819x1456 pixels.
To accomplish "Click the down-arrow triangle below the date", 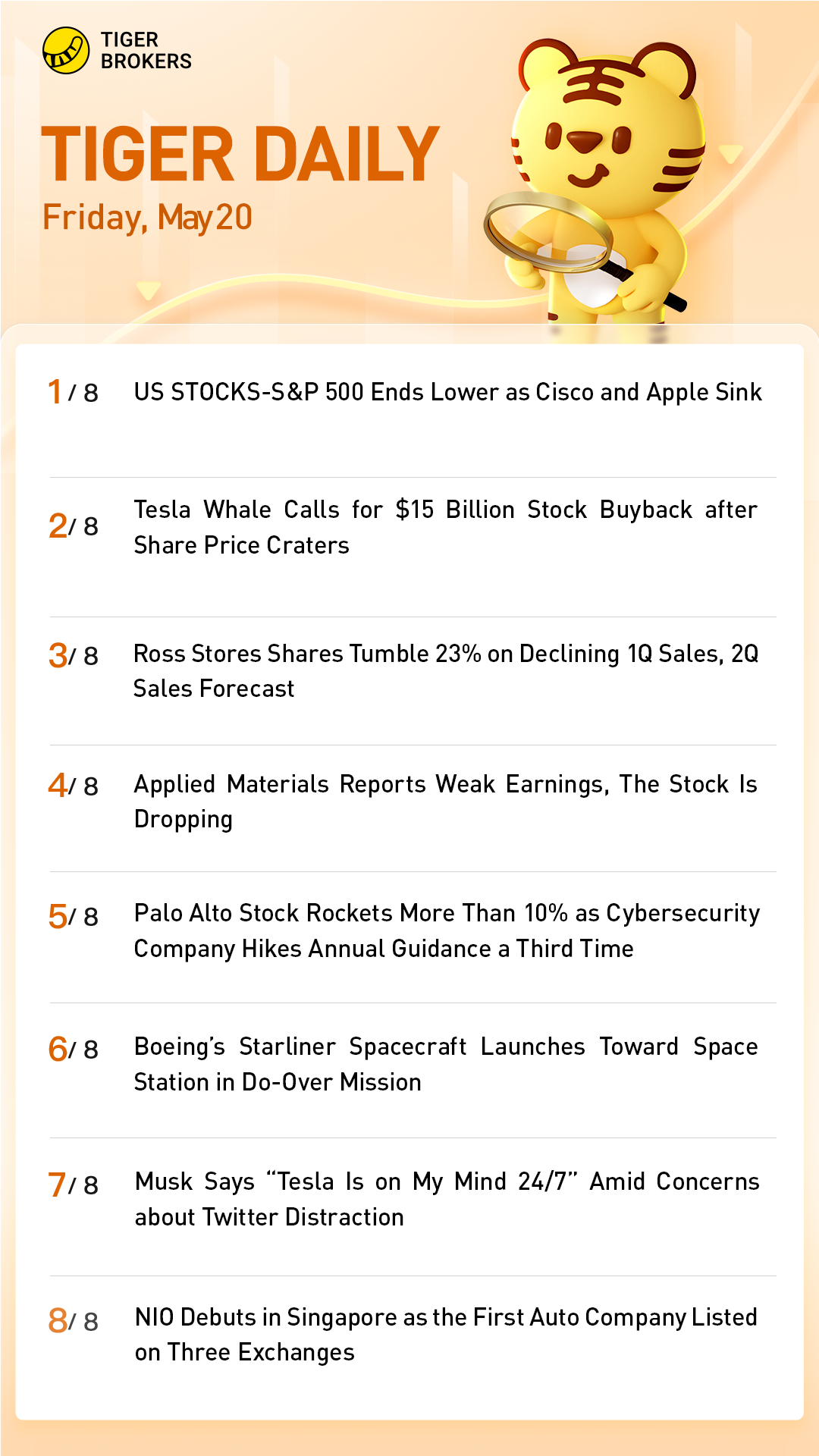I will pyautogui.click(x=148, y=290).
